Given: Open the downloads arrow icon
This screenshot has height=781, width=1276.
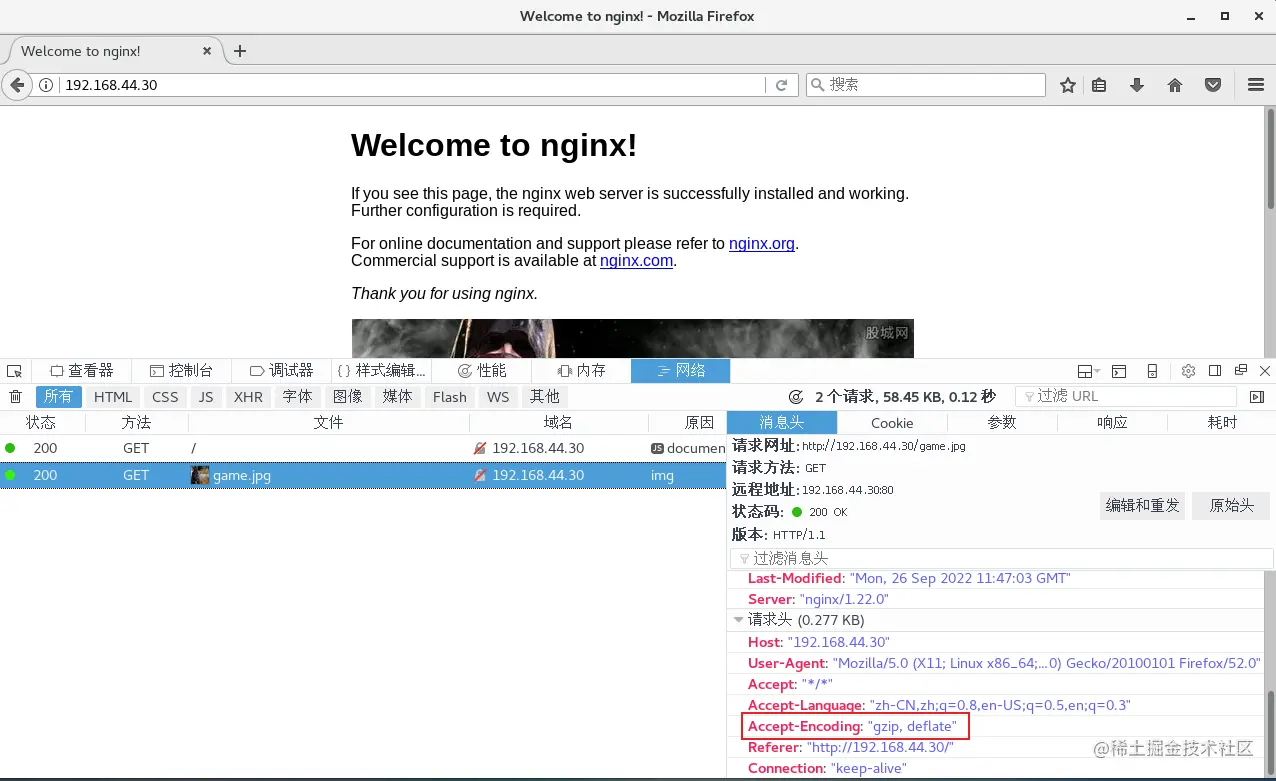Looking at the screenshot, I should pyautogui.click(x=1137, y=86).
